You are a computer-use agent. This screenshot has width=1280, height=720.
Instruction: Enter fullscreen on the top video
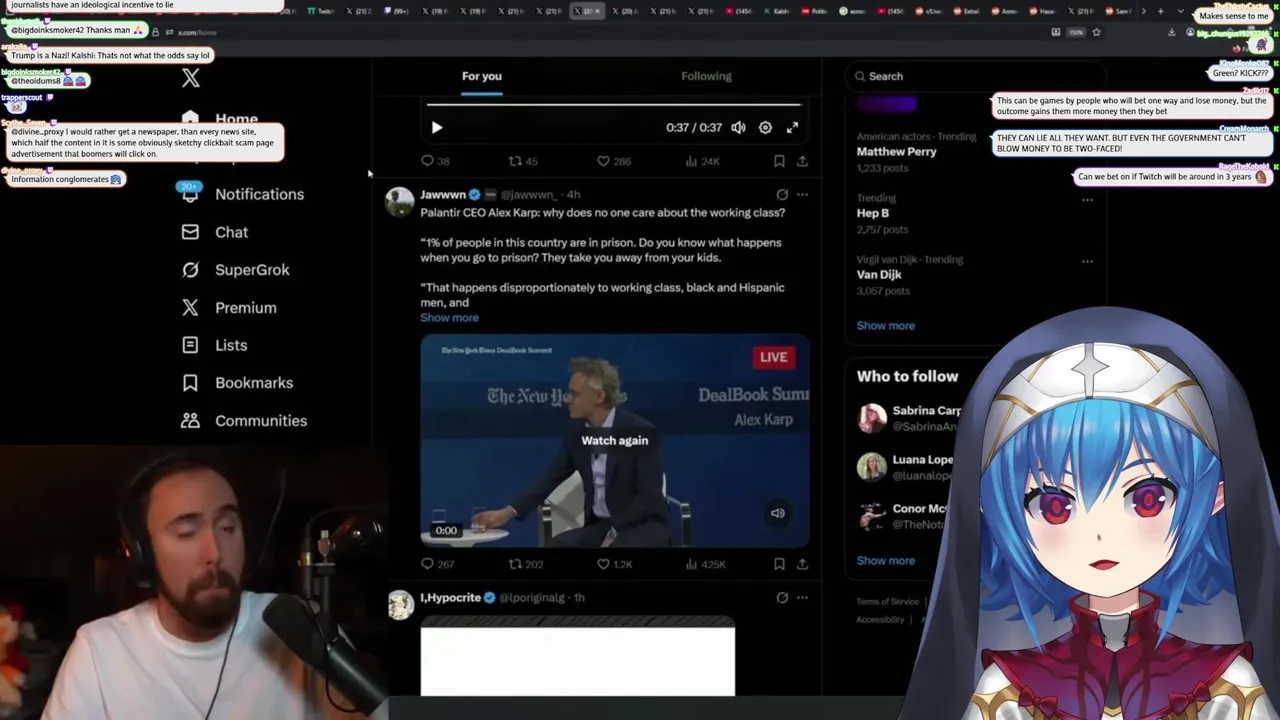pos(792,128)
